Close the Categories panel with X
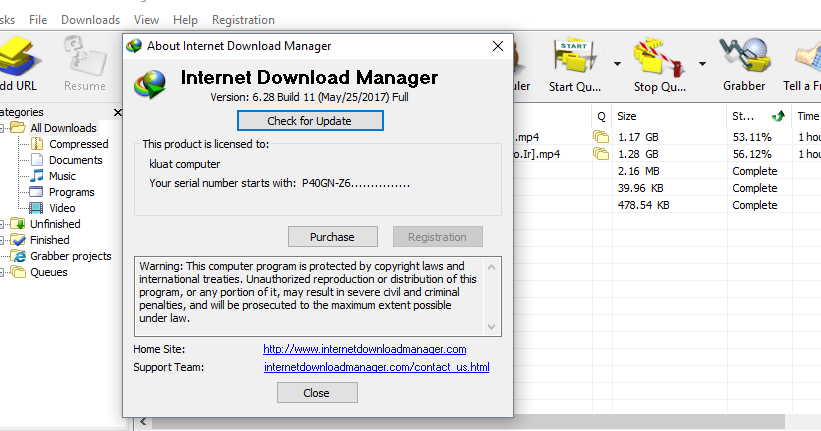Viewport: 821px width, 431px height. [118, 113]
